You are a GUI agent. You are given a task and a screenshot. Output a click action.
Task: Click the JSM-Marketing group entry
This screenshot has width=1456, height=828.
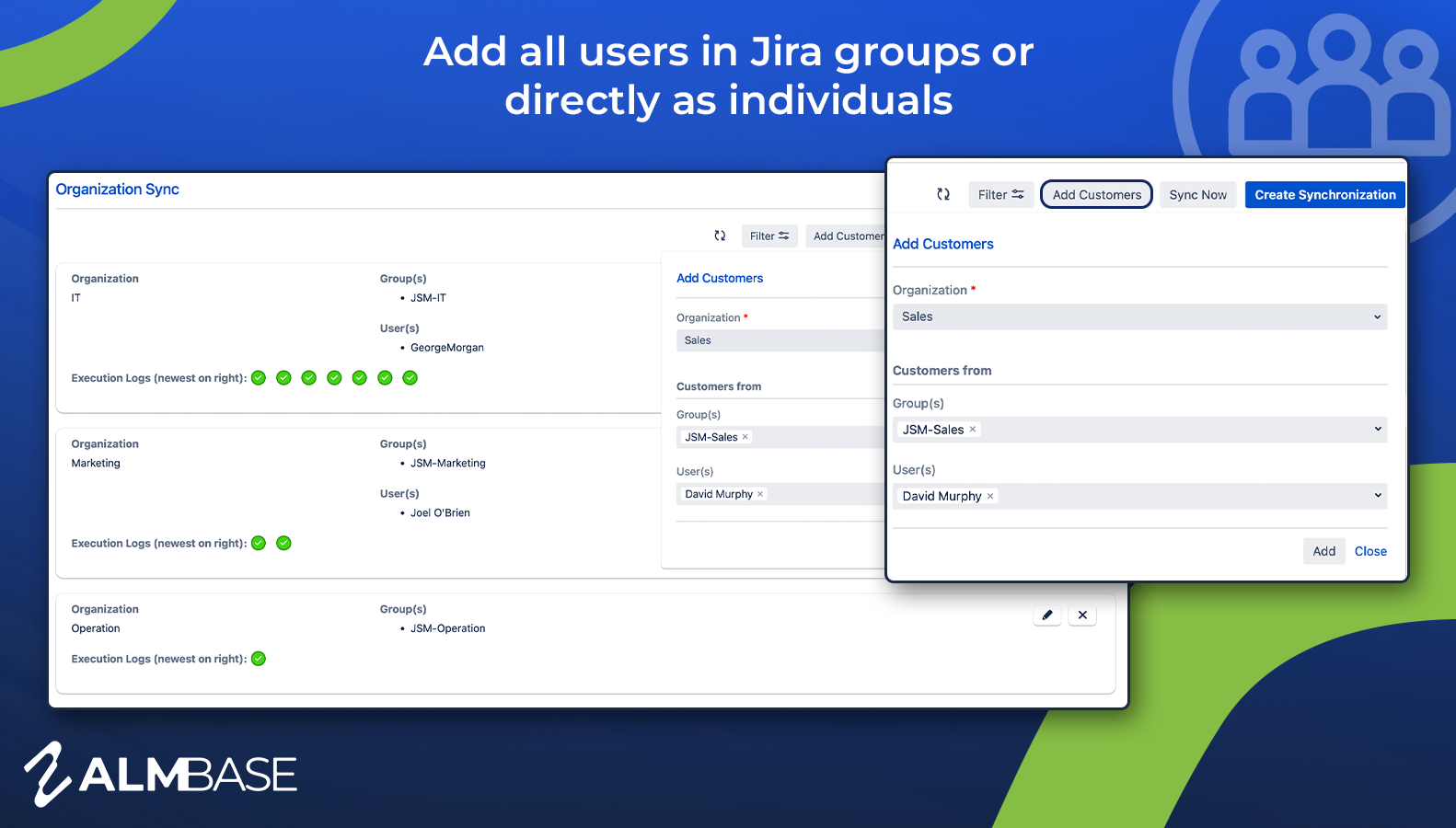point(448,464)
